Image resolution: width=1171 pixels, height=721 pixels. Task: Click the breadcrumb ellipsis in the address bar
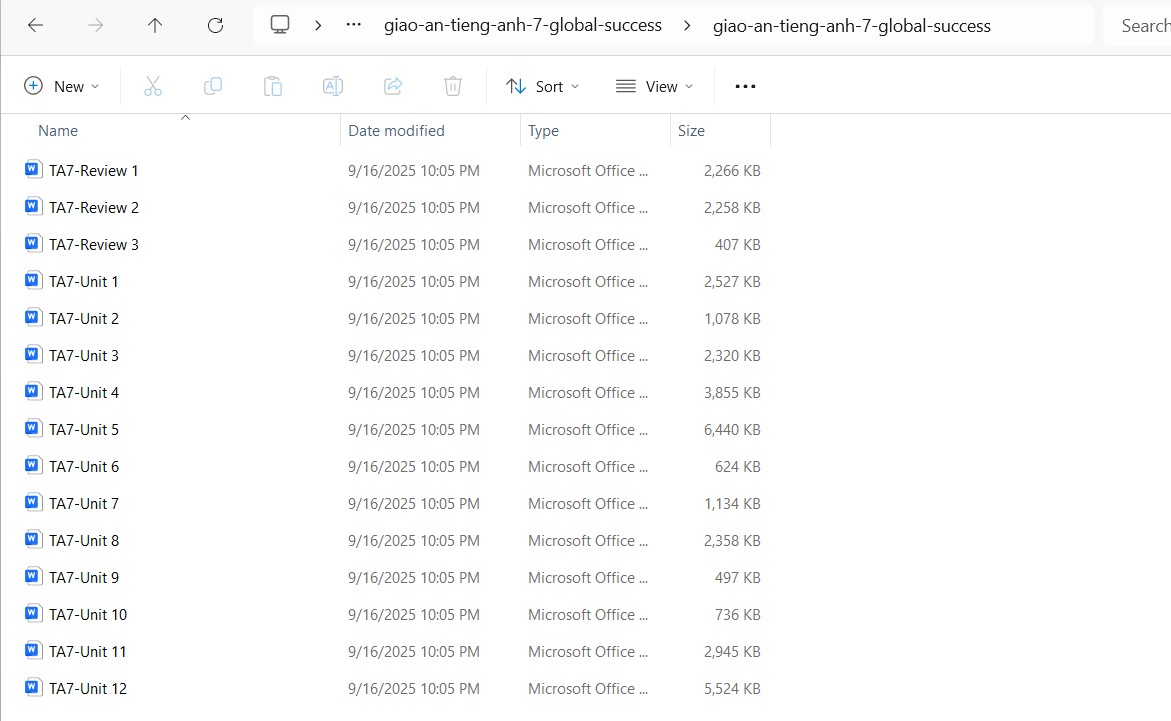click(x=353, y=24)
